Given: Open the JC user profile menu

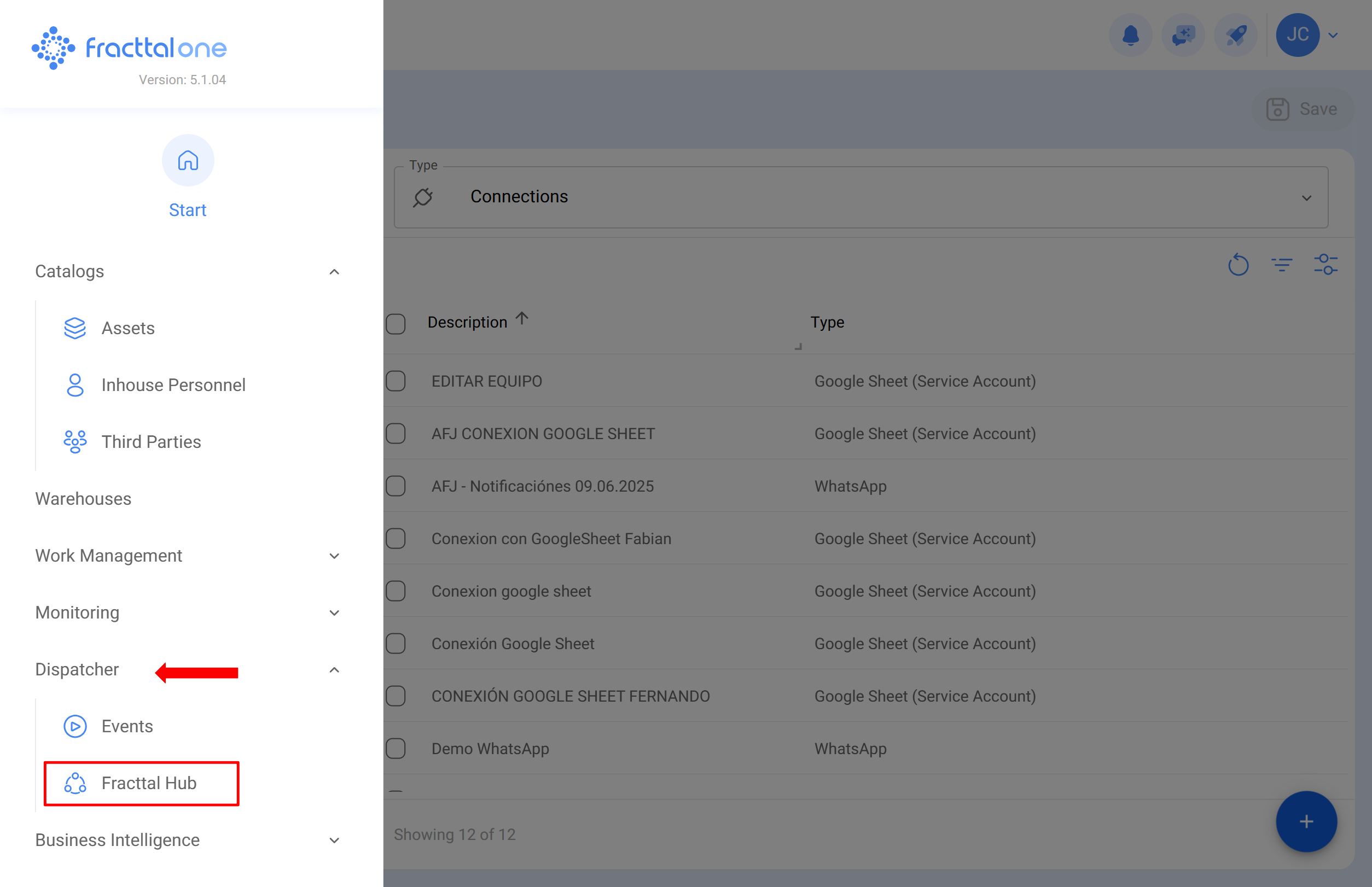Looking at the screenshot, I should pos(1298,35).
